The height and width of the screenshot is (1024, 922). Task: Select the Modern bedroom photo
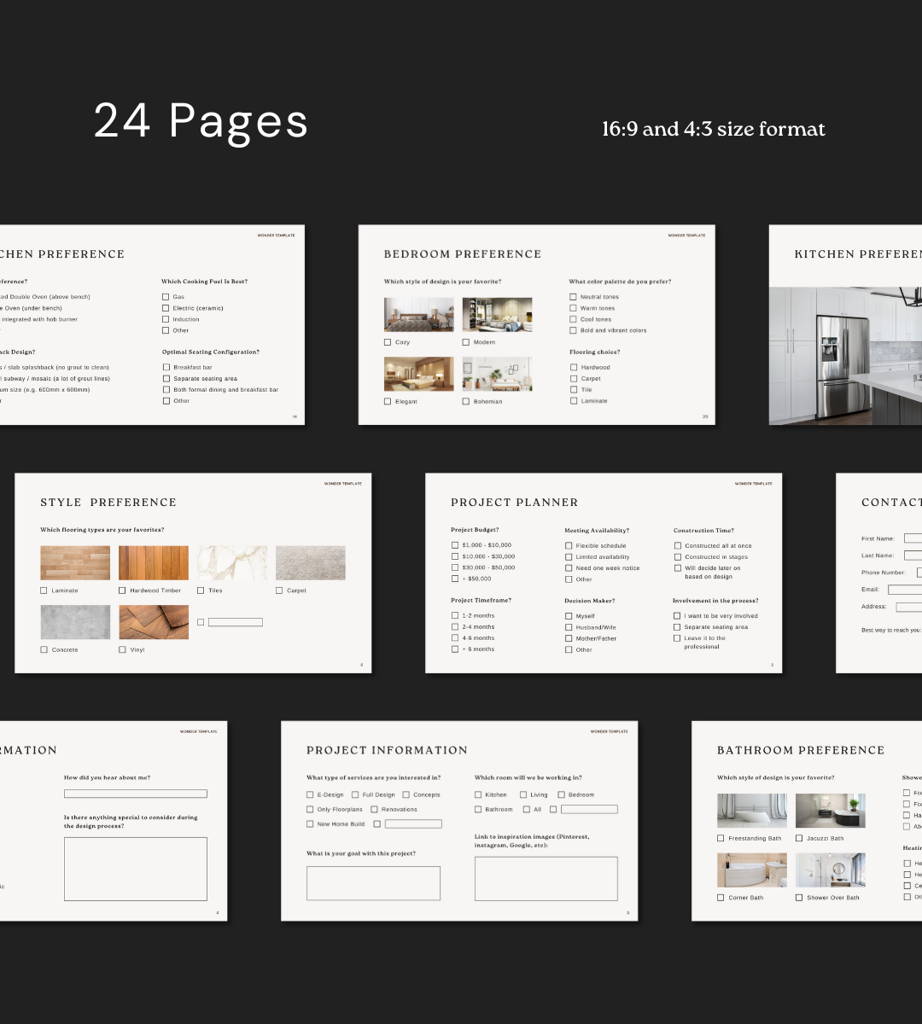click(497, 314)
